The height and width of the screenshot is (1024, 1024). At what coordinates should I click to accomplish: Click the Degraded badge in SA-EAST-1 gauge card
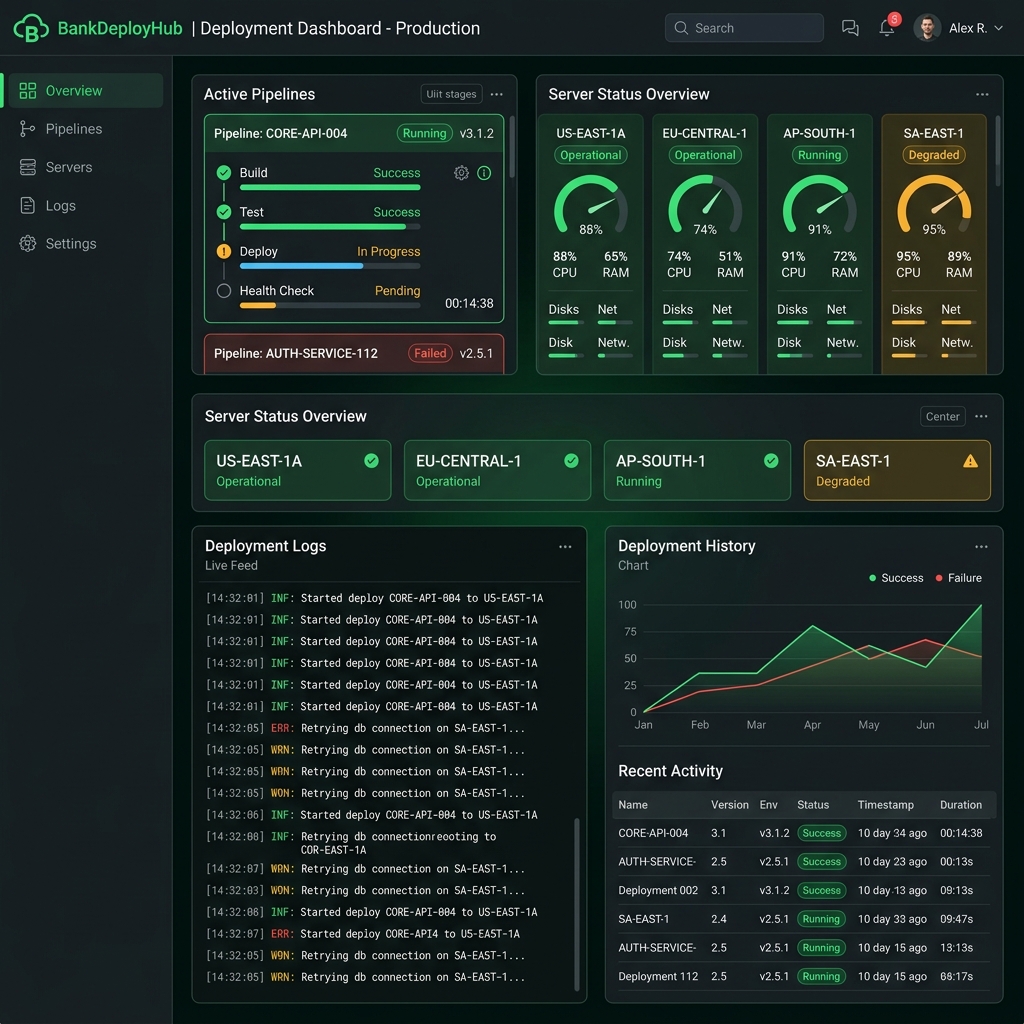(934, 155)
